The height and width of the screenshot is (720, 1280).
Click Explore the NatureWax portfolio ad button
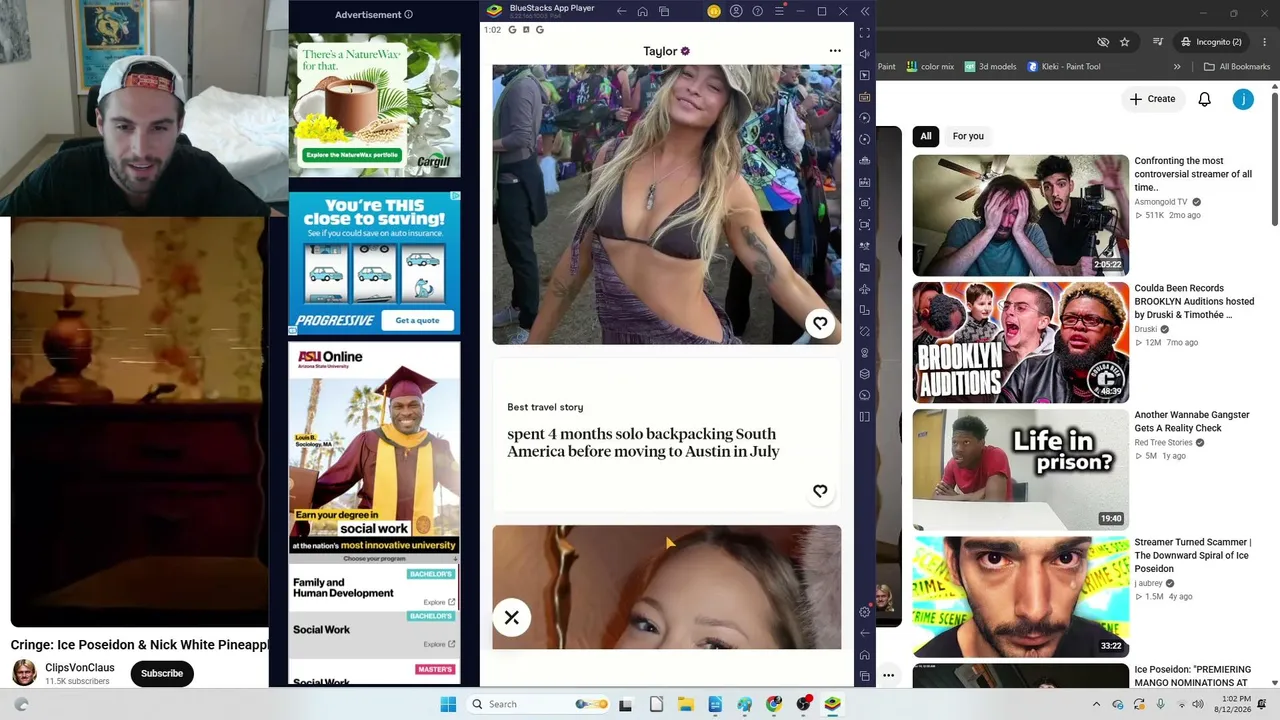pyautogui.click(x=352, y=155)
